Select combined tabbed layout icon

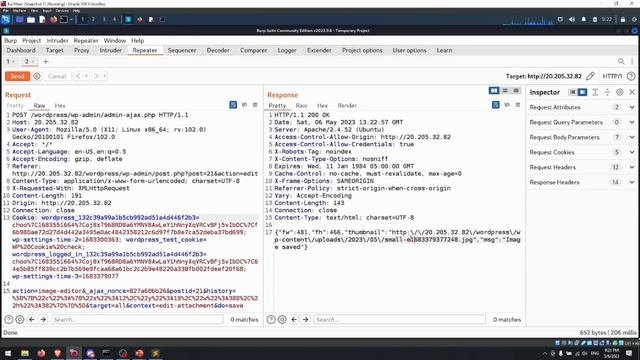[x=516, y=91]
